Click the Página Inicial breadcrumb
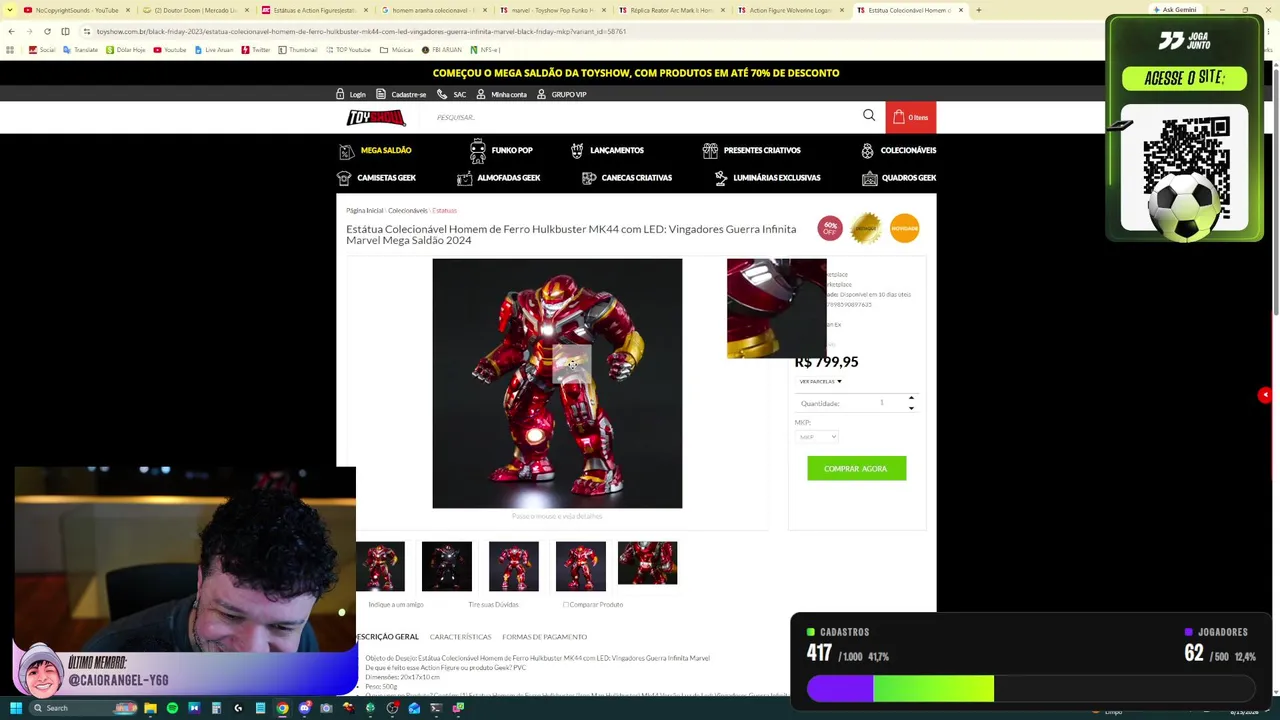The height and width of the screenshot is (720, 1280). point(365,211)
